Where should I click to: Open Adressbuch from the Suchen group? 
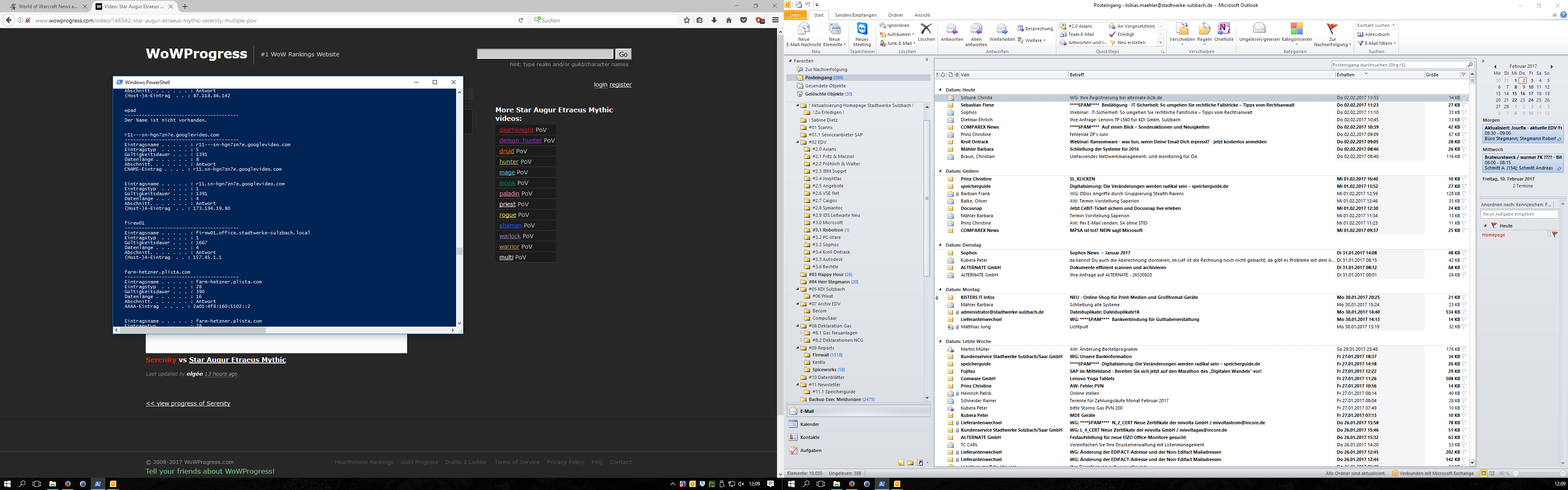click(1372, 35)
